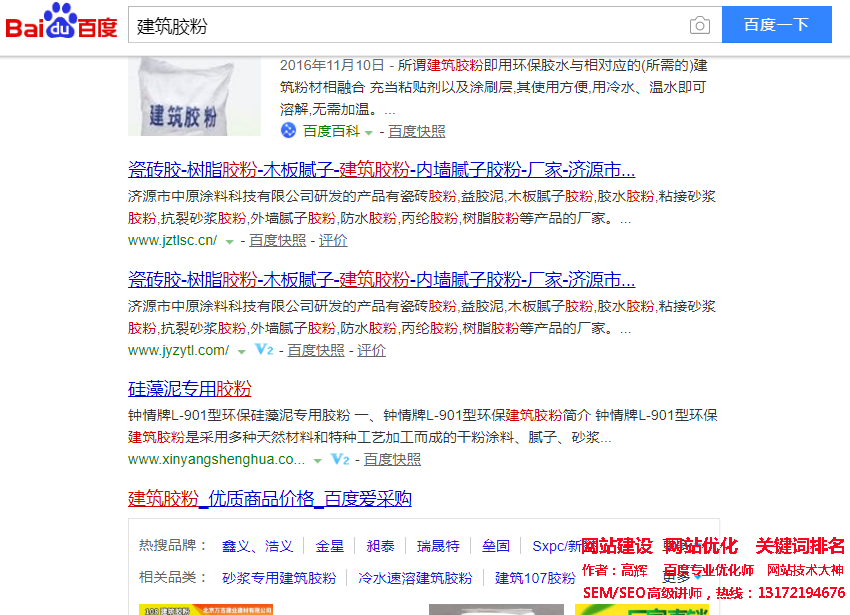Open the 建筑胶粉 bag thumbnail image
The image size is (850, 615).
click(x=180, y=96)
